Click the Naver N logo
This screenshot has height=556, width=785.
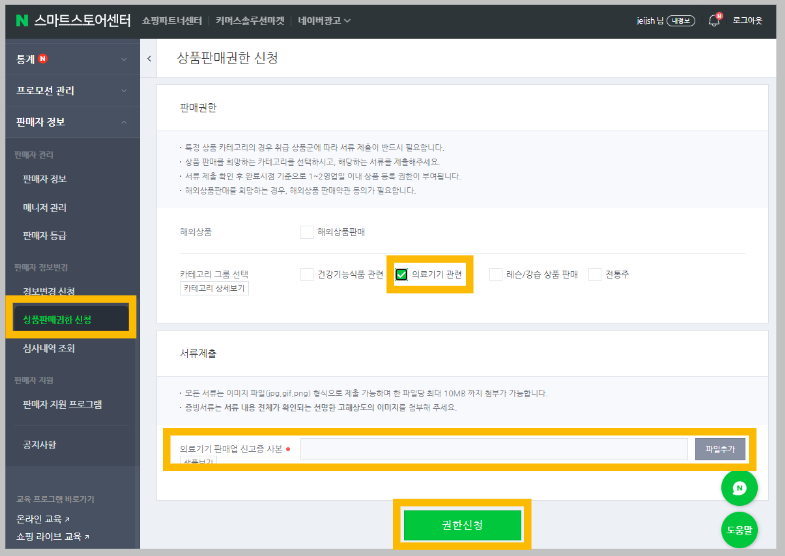[22, 21]
